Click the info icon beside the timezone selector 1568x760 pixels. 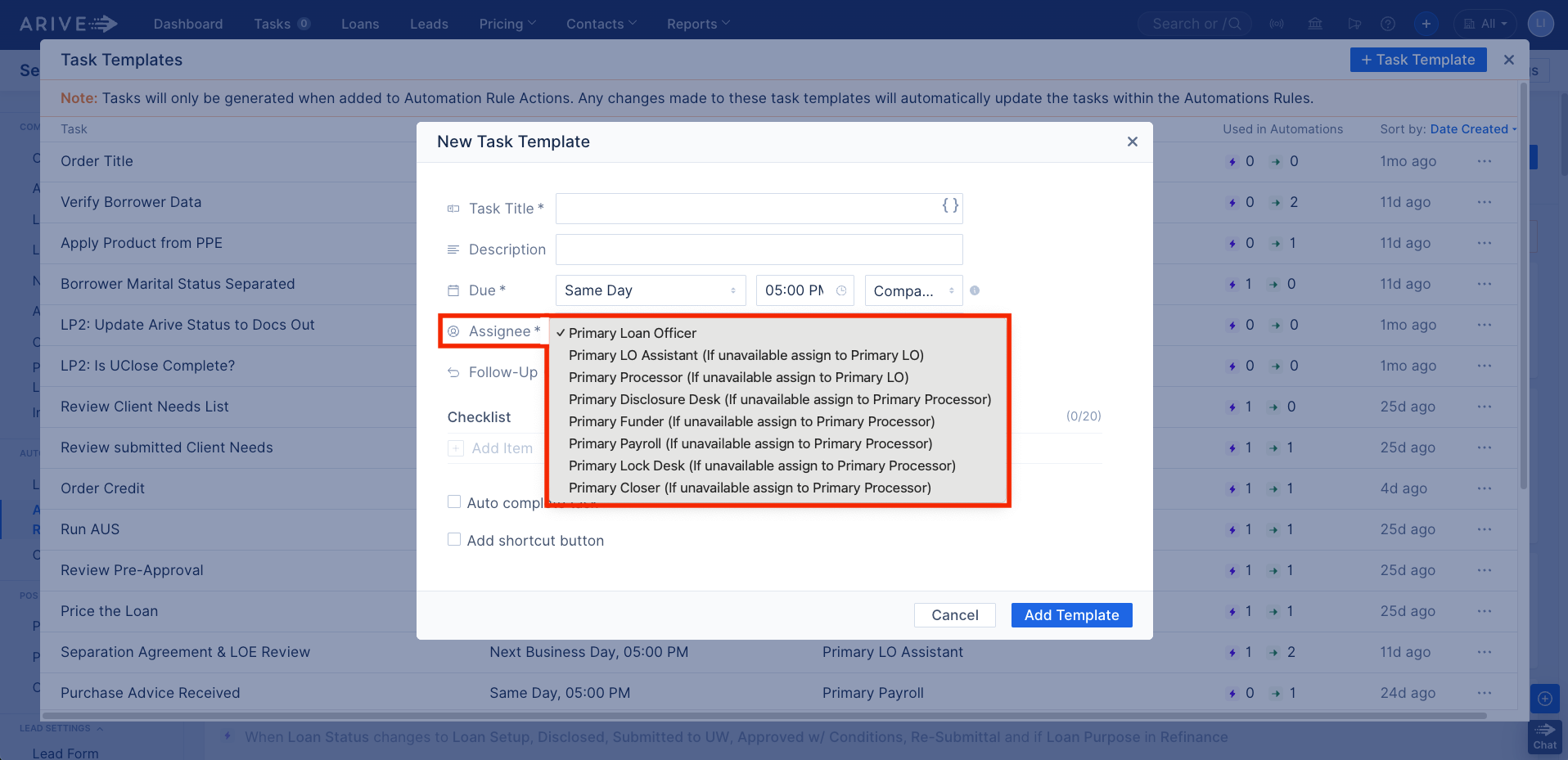click(975, 290)
